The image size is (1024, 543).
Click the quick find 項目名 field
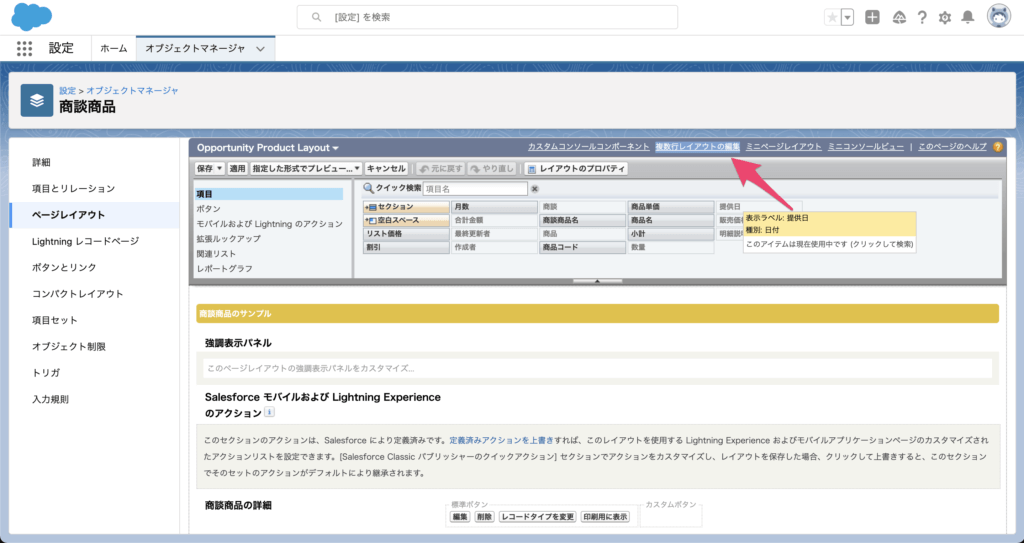pos(475,188)
